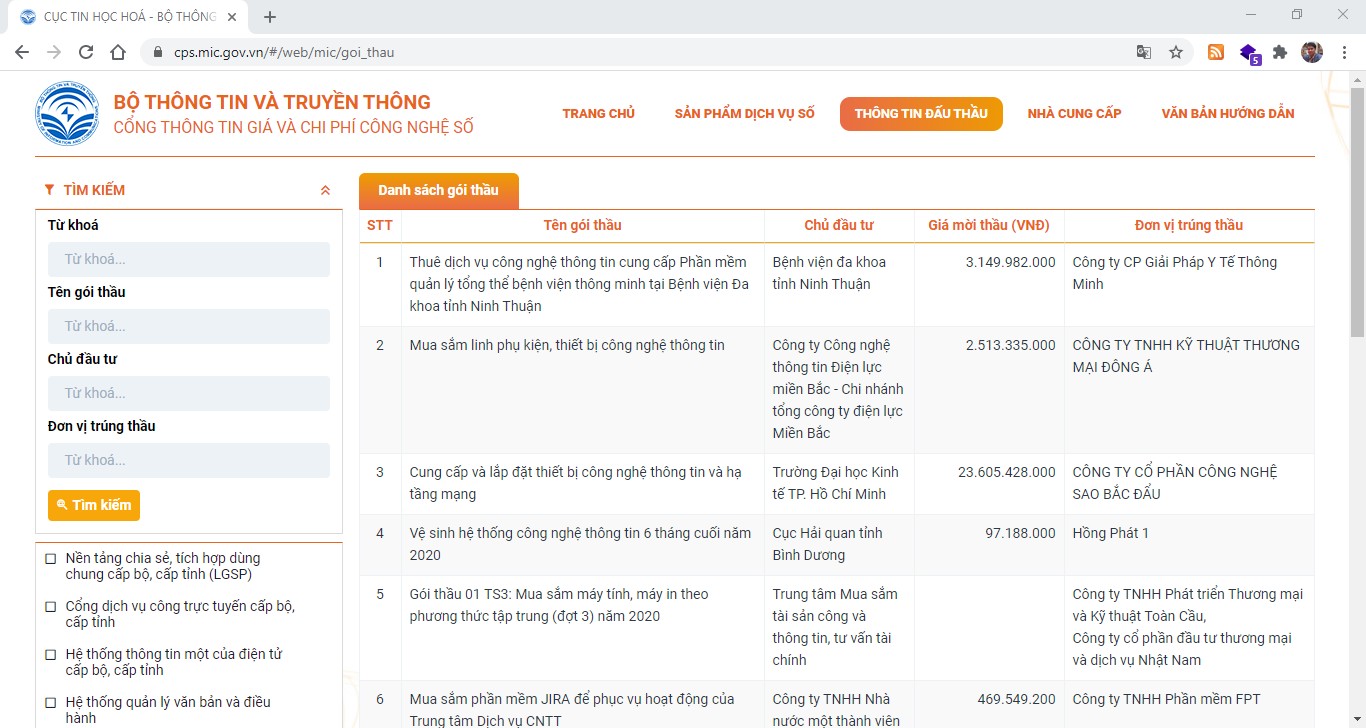
Task: Bookmark this page with the star icon
Action: (1176, 52)
